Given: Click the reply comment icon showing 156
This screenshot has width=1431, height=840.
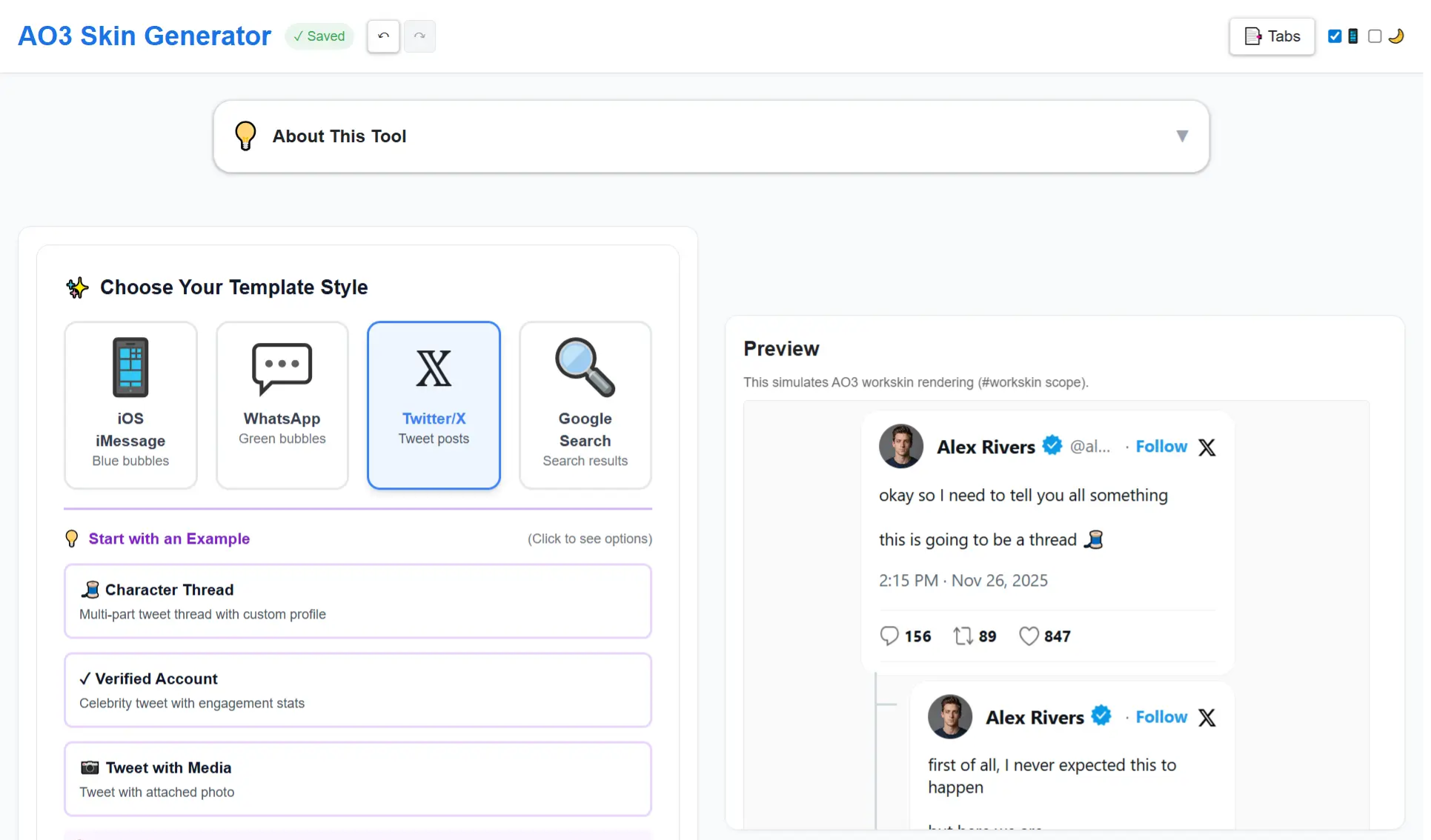Looking at the screenshot, I should [889, 636].
